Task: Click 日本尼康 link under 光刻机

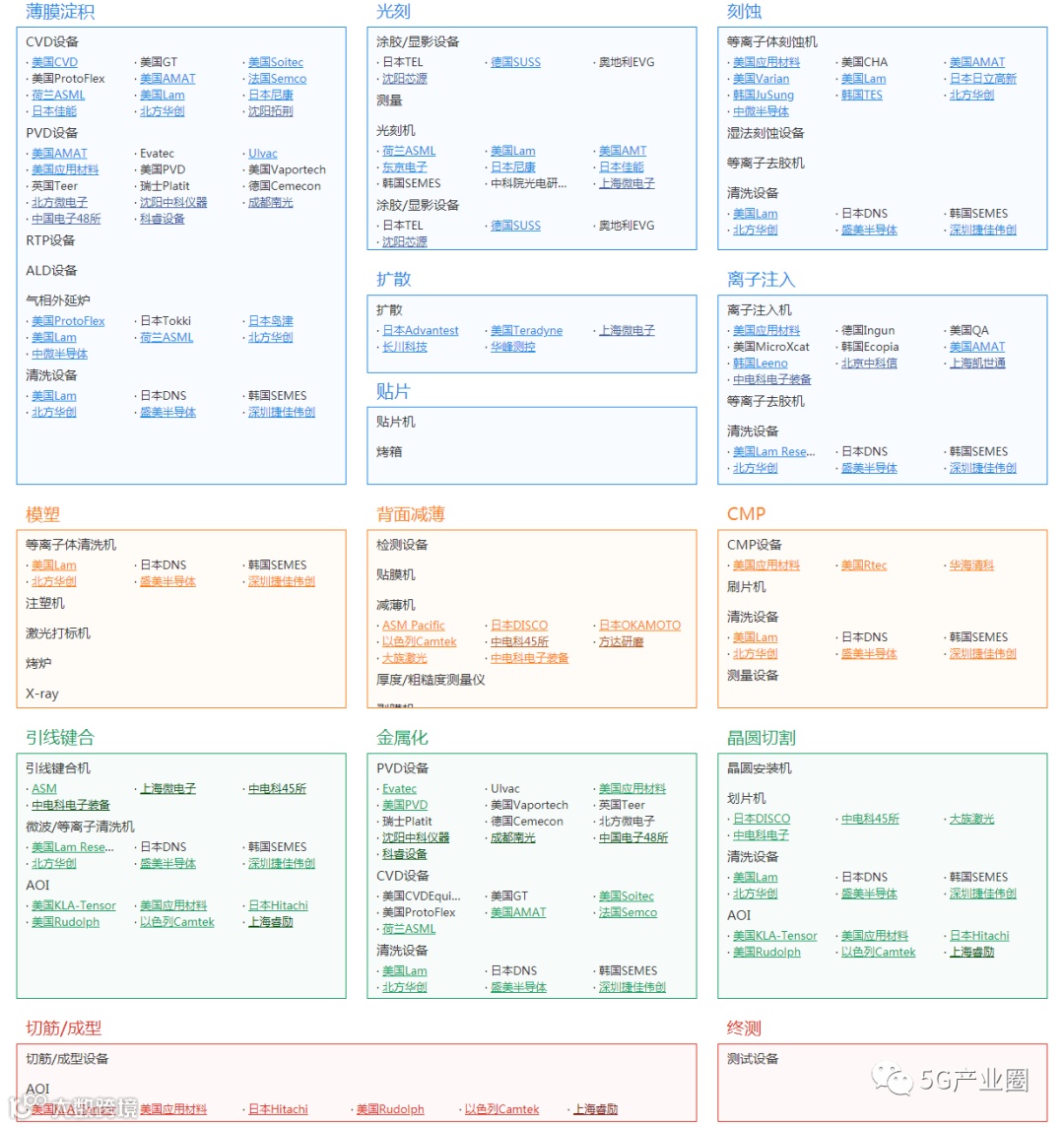Action: click(512, 167)
